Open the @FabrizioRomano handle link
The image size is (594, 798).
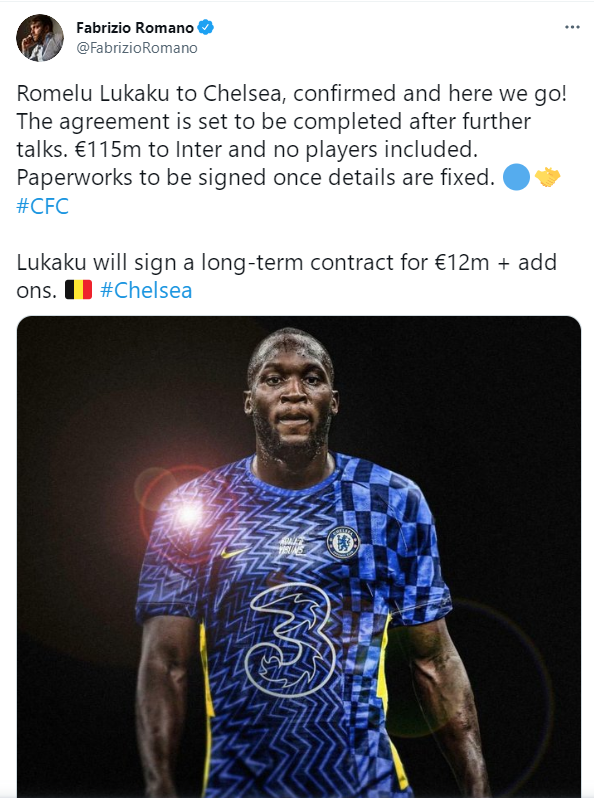(x=136, y=48)
